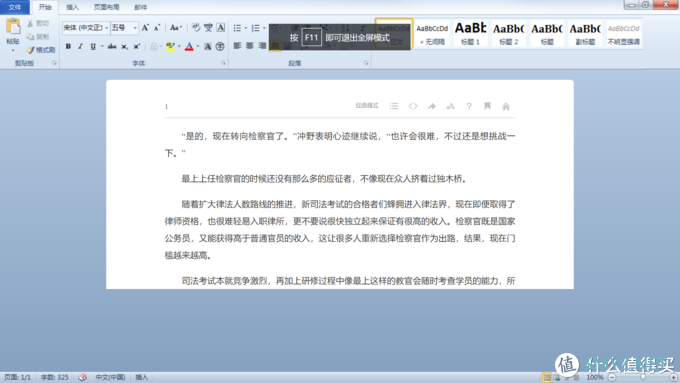Viewport: 680px width, 383px height.
Task: Open the font size box showing 五号
Action: (124, 28)
